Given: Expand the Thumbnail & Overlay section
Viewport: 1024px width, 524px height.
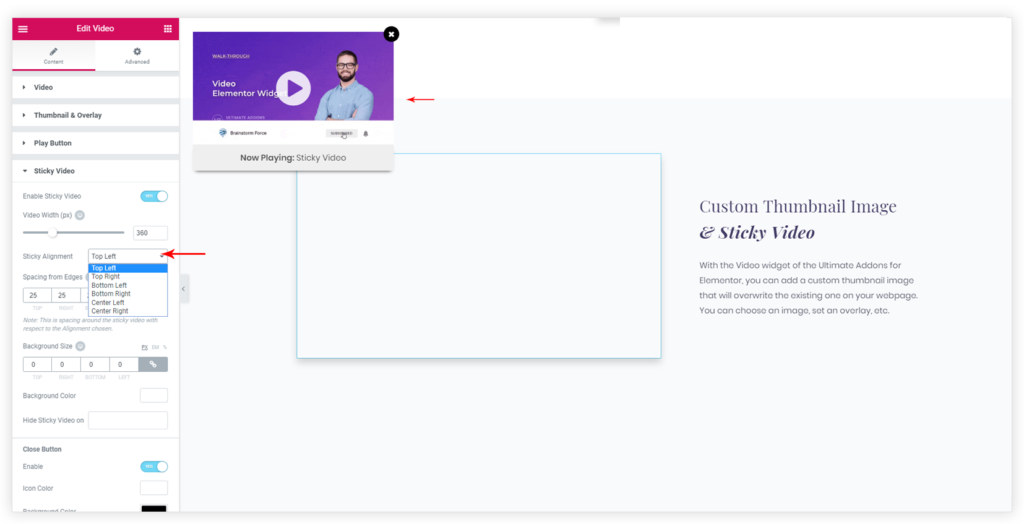Looking at the screenshot, I should (x=67, y=115).
